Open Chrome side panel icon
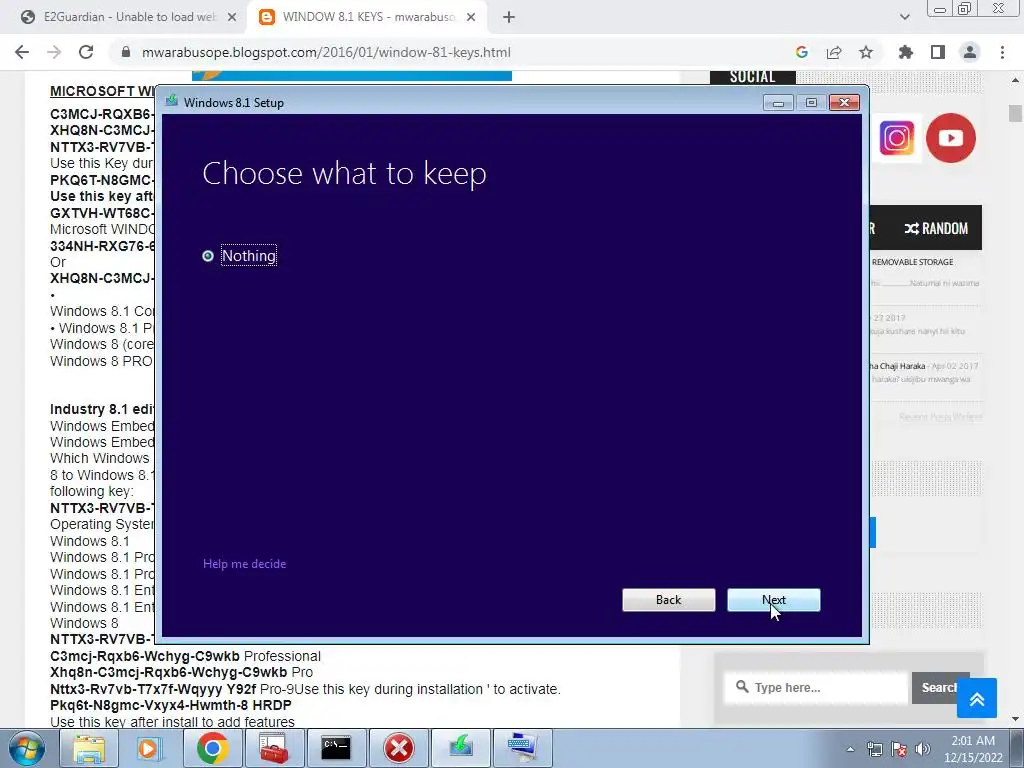The width and height of the screenshot is (1024, 768). pos(938,52)
